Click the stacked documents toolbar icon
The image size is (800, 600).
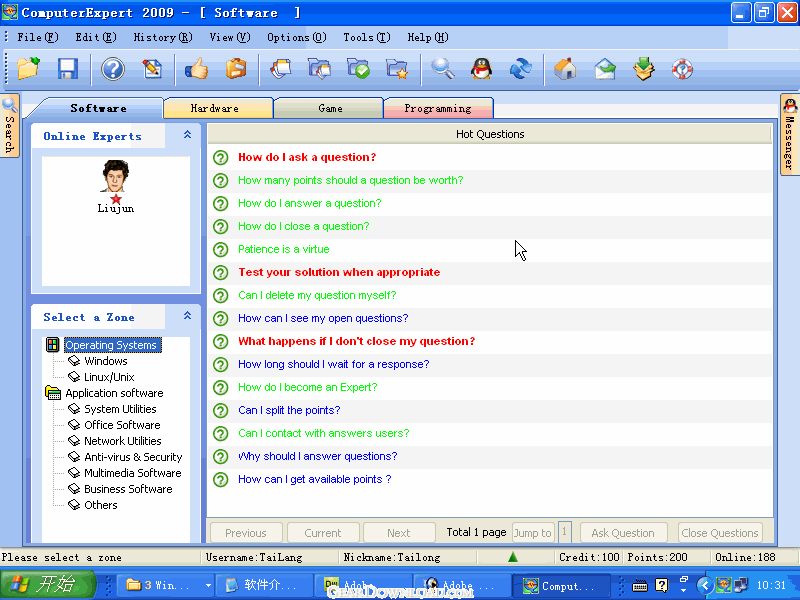click(x=281, y=68)
